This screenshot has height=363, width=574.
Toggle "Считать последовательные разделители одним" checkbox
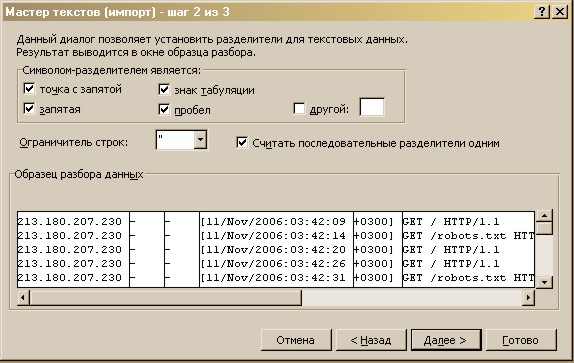click(x=242, y=143)
